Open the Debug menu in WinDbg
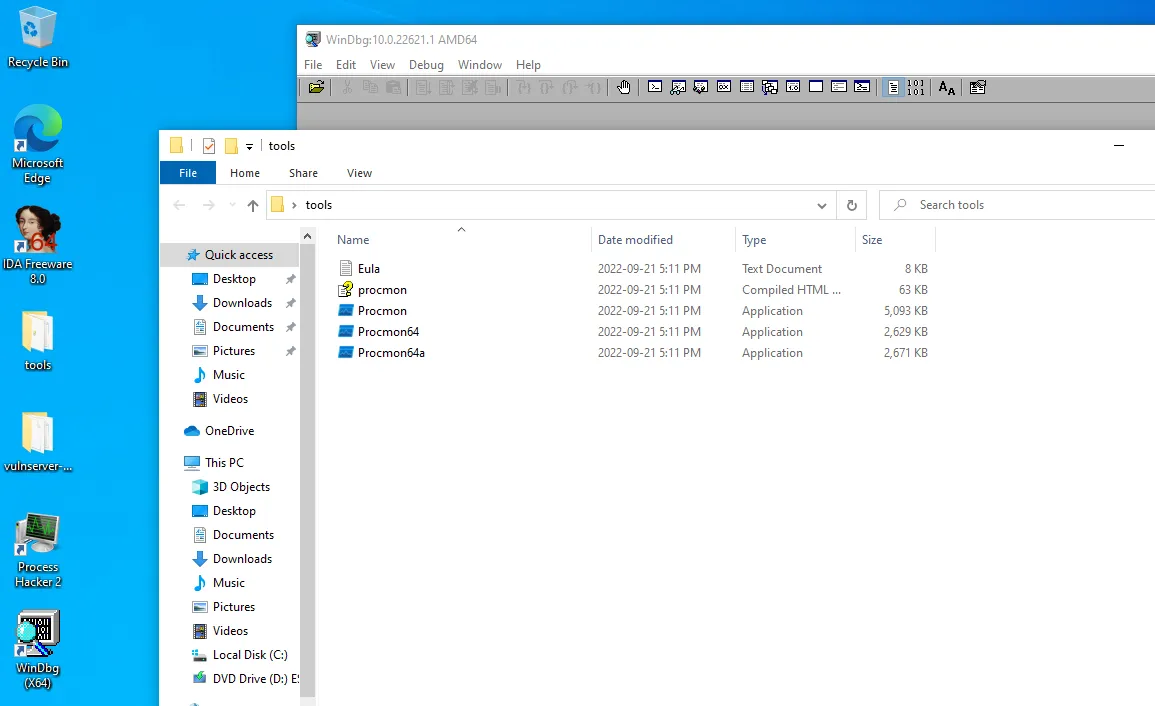This screenshot has height=706, width=1155. pos(426,64)
